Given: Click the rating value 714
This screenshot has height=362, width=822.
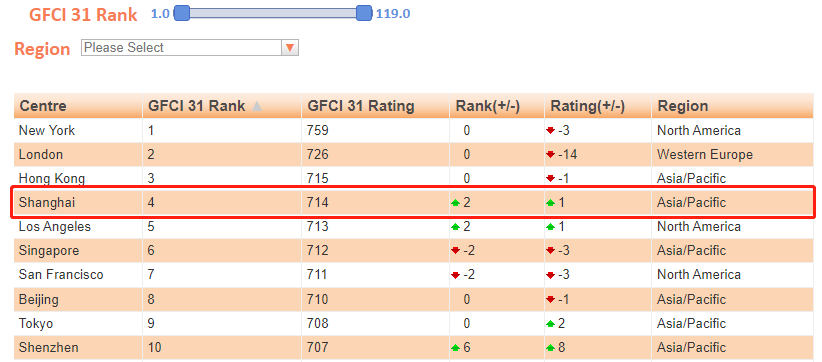Looking at the screenshot, I should click(318, 202).
